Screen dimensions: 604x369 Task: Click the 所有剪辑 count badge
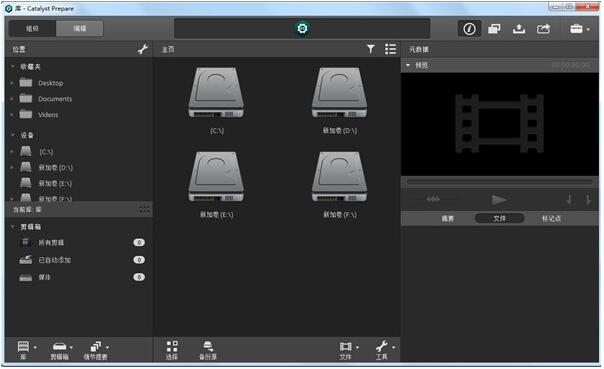(x=139, y=243)
